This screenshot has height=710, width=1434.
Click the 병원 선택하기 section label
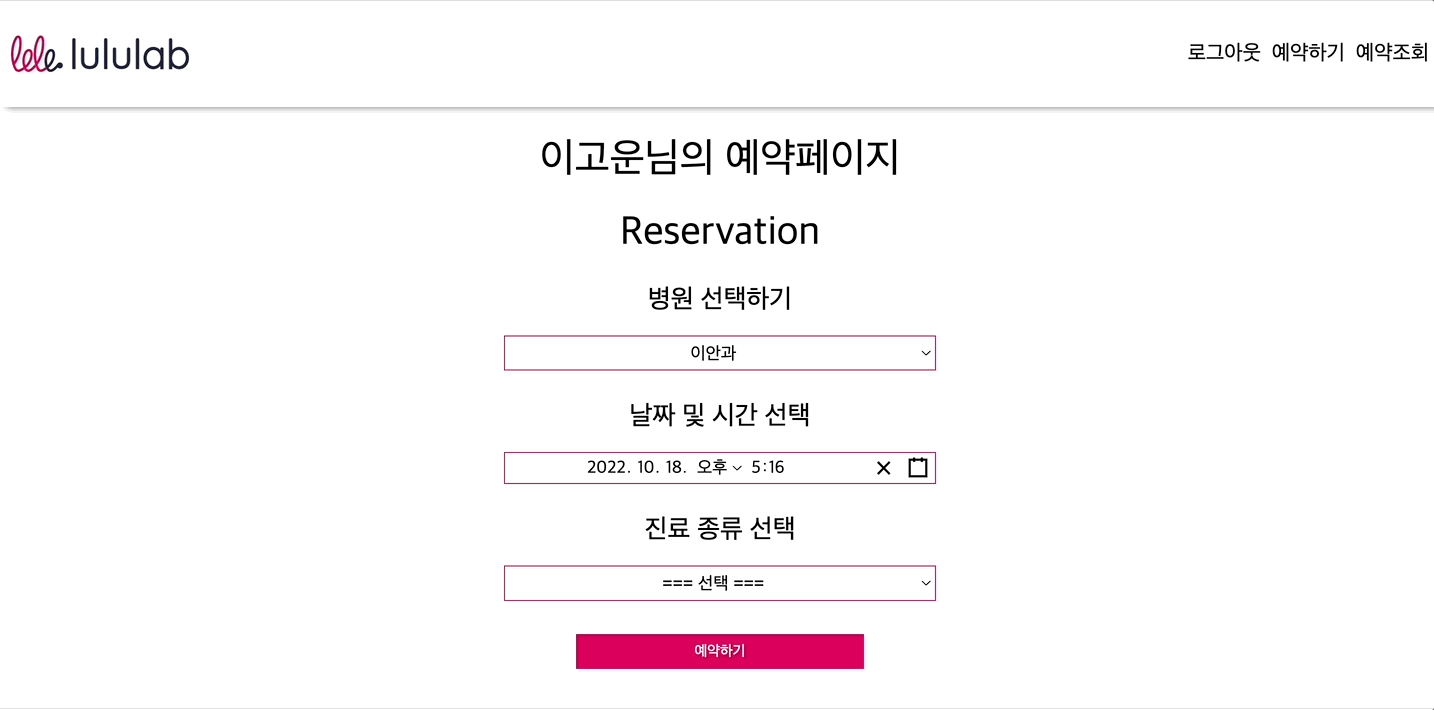coord(719,298)
